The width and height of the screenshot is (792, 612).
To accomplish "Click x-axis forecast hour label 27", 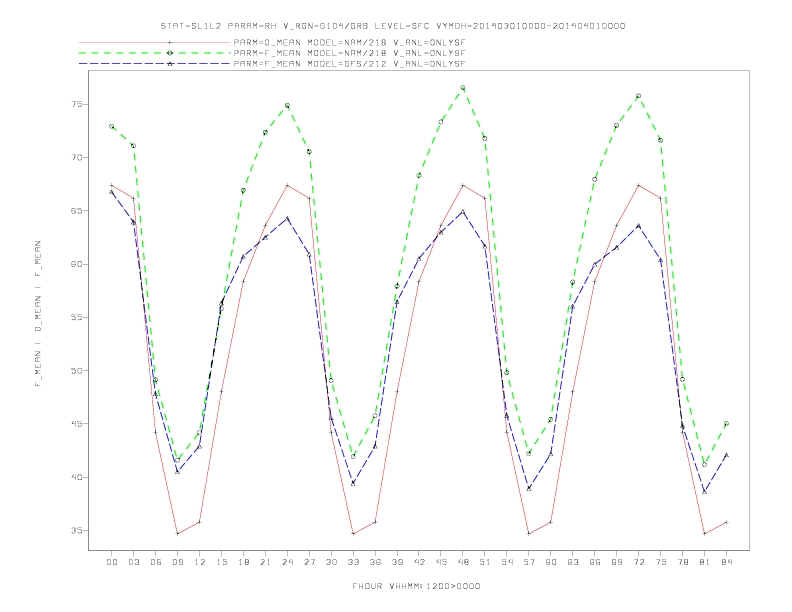I will (309, 562).
